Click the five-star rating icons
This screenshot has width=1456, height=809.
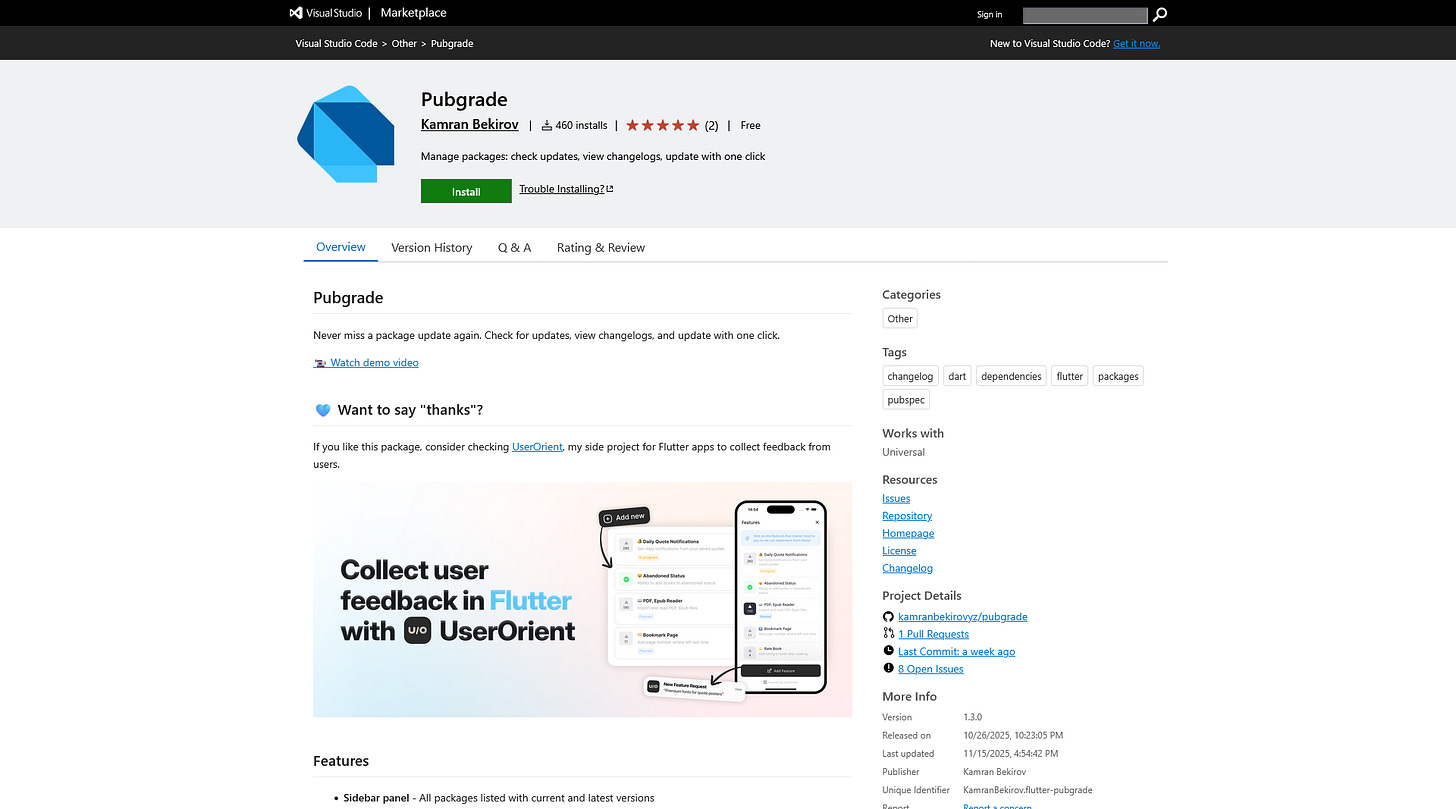point(663,125)
